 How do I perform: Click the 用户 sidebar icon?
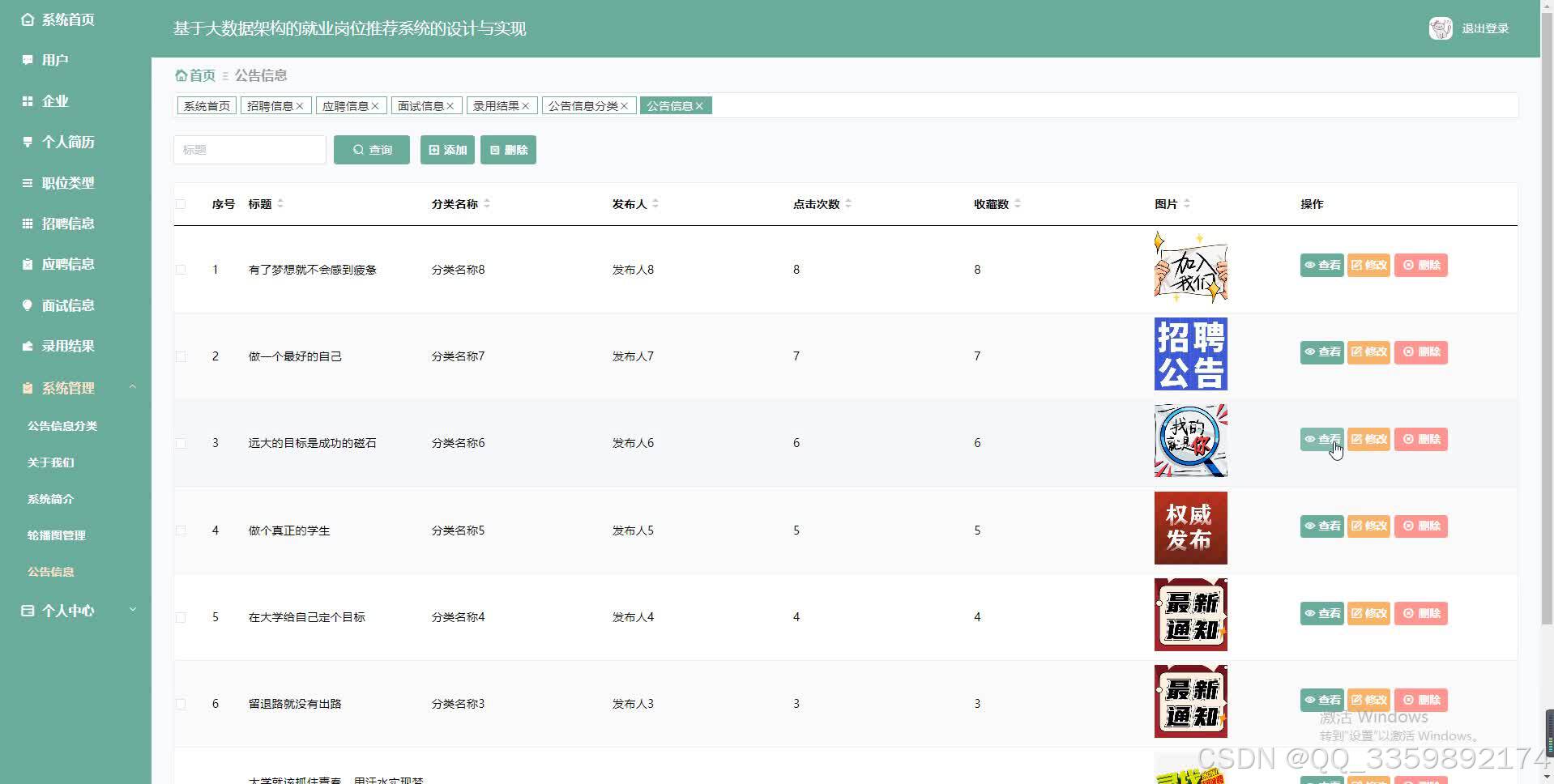(28, 60)
